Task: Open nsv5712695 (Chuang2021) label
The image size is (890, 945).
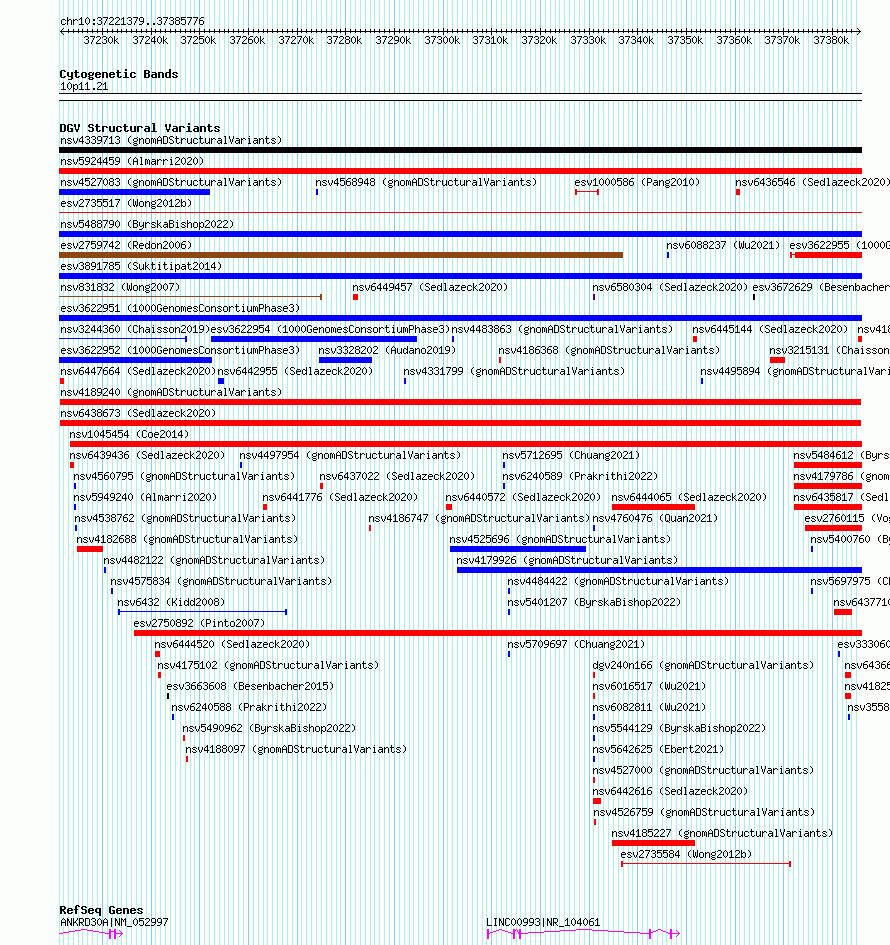Action: click(x=571, y=456)
